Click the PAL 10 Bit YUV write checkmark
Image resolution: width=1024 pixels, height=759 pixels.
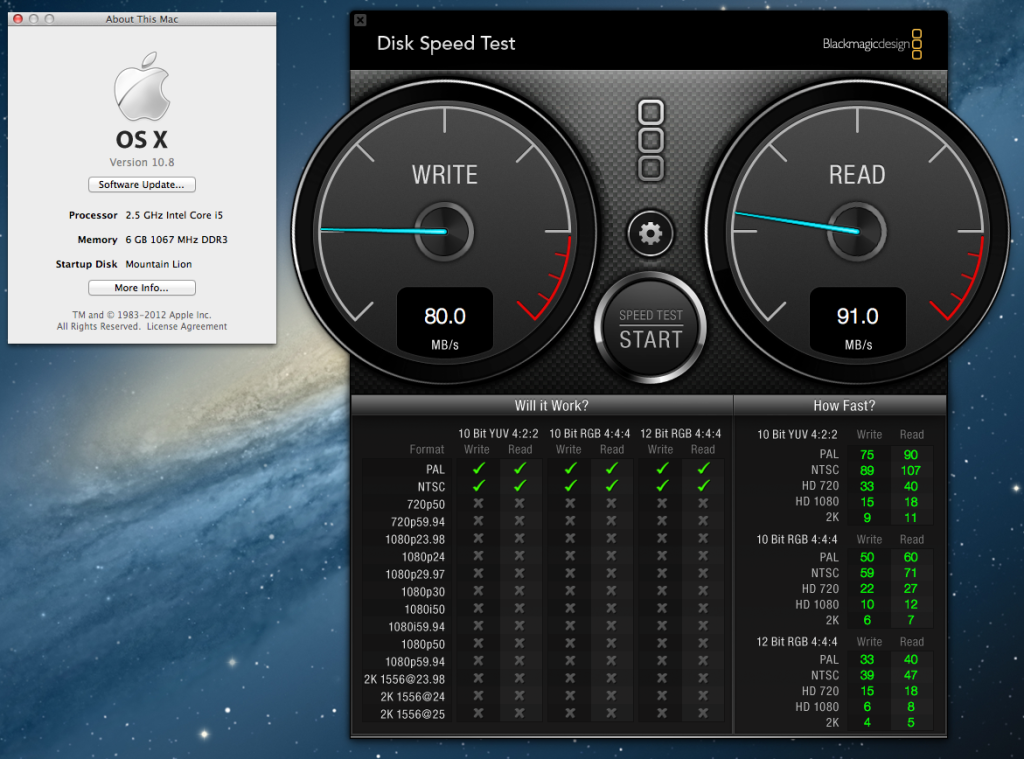coord(479,468)
